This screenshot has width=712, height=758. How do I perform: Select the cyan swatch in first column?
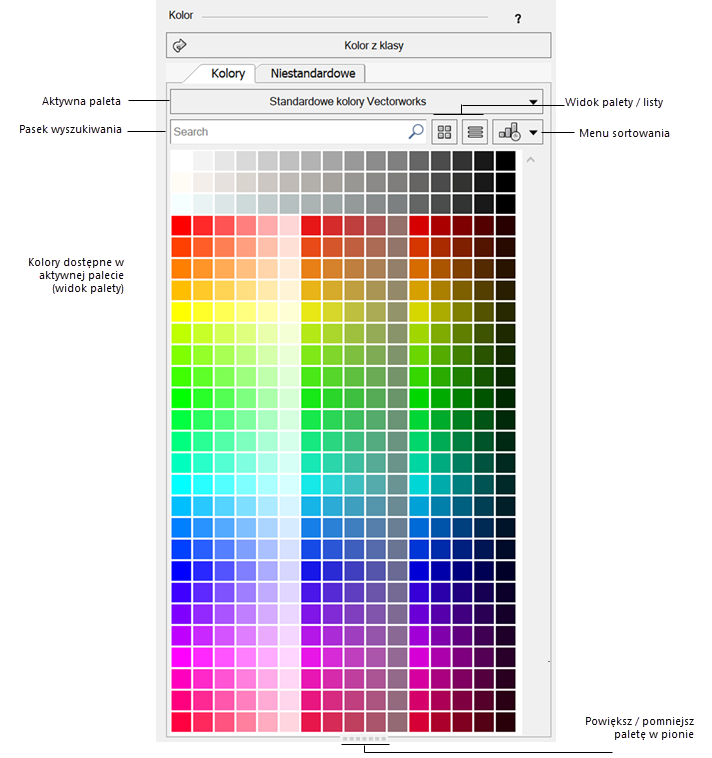(x=181, y=484)
